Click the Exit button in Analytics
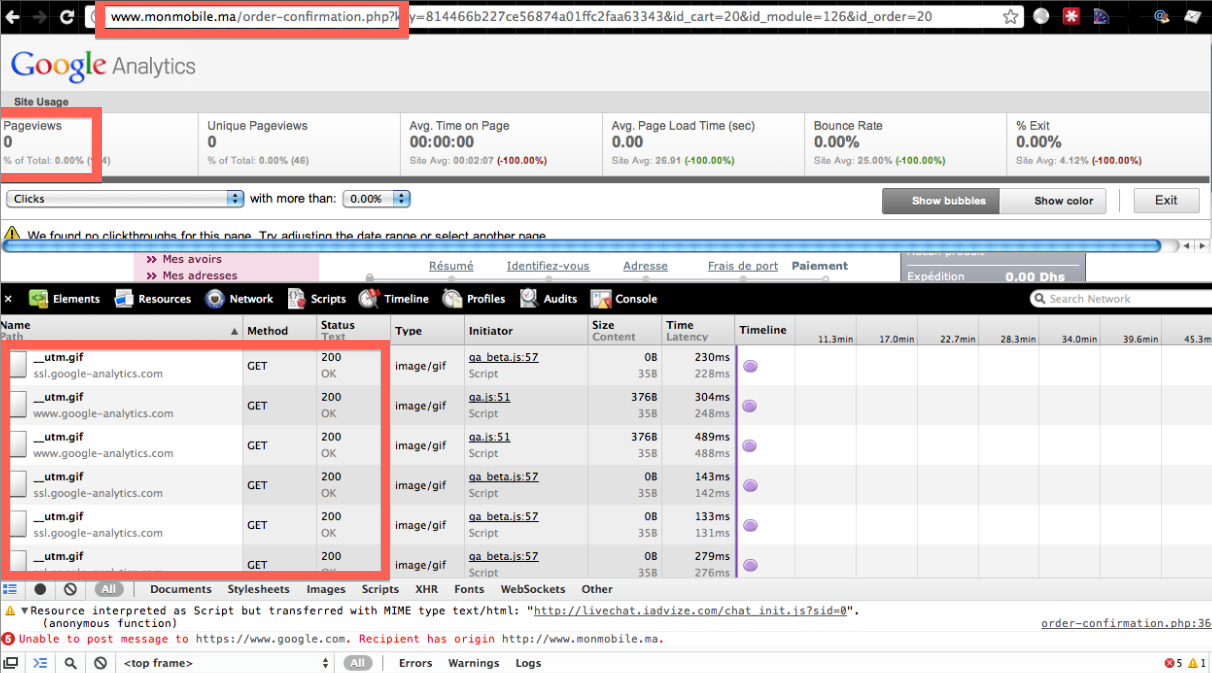The width and height of the screenshot is (1212, 673). [x=1166, y=200]
